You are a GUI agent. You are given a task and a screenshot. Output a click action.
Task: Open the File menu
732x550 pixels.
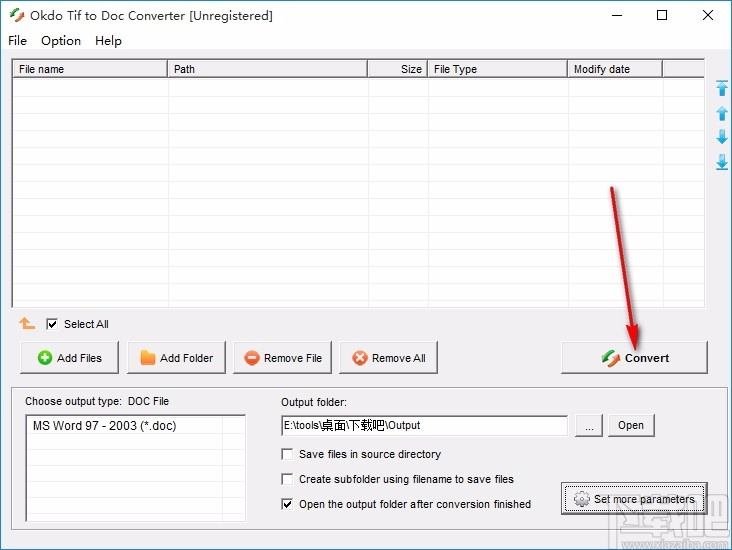click(x=17, y=41)
